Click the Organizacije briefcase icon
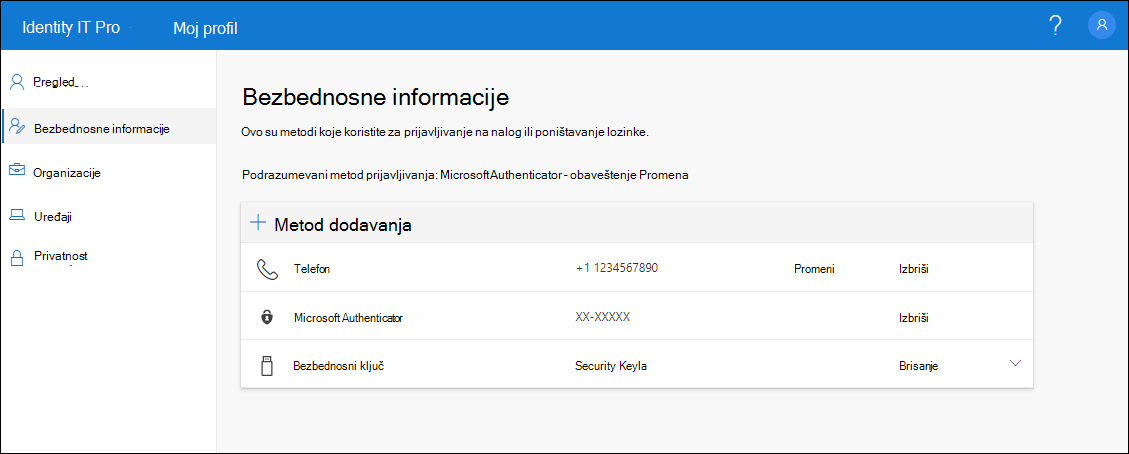 (17, 171)
